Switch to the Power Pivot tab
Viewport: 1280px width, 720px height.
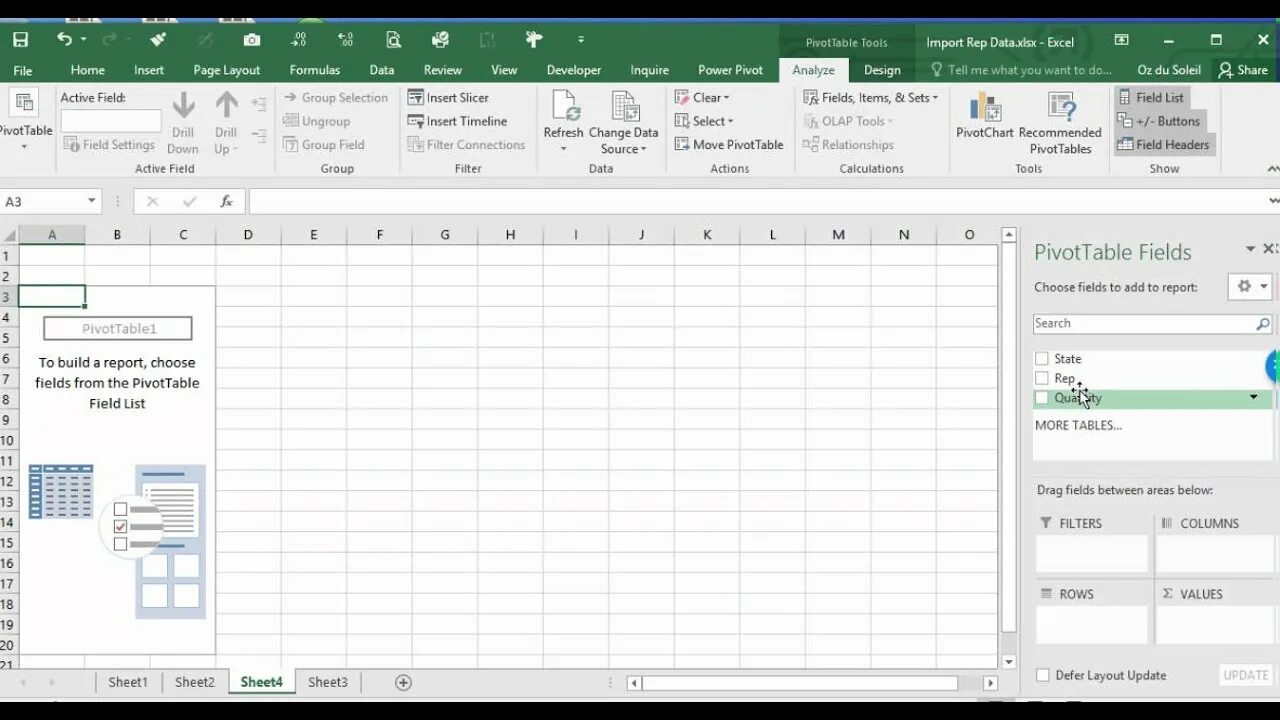point(730,70)
